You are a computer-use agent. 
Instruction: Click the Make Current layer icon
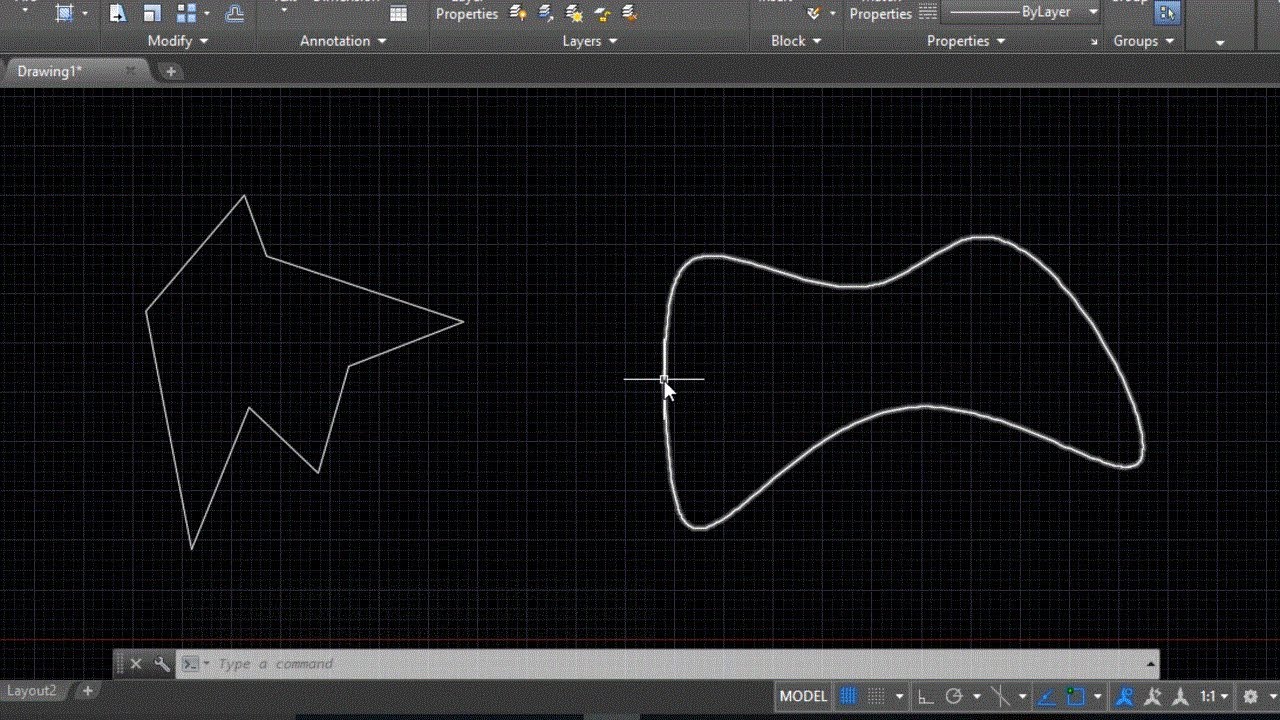(629, 13)
